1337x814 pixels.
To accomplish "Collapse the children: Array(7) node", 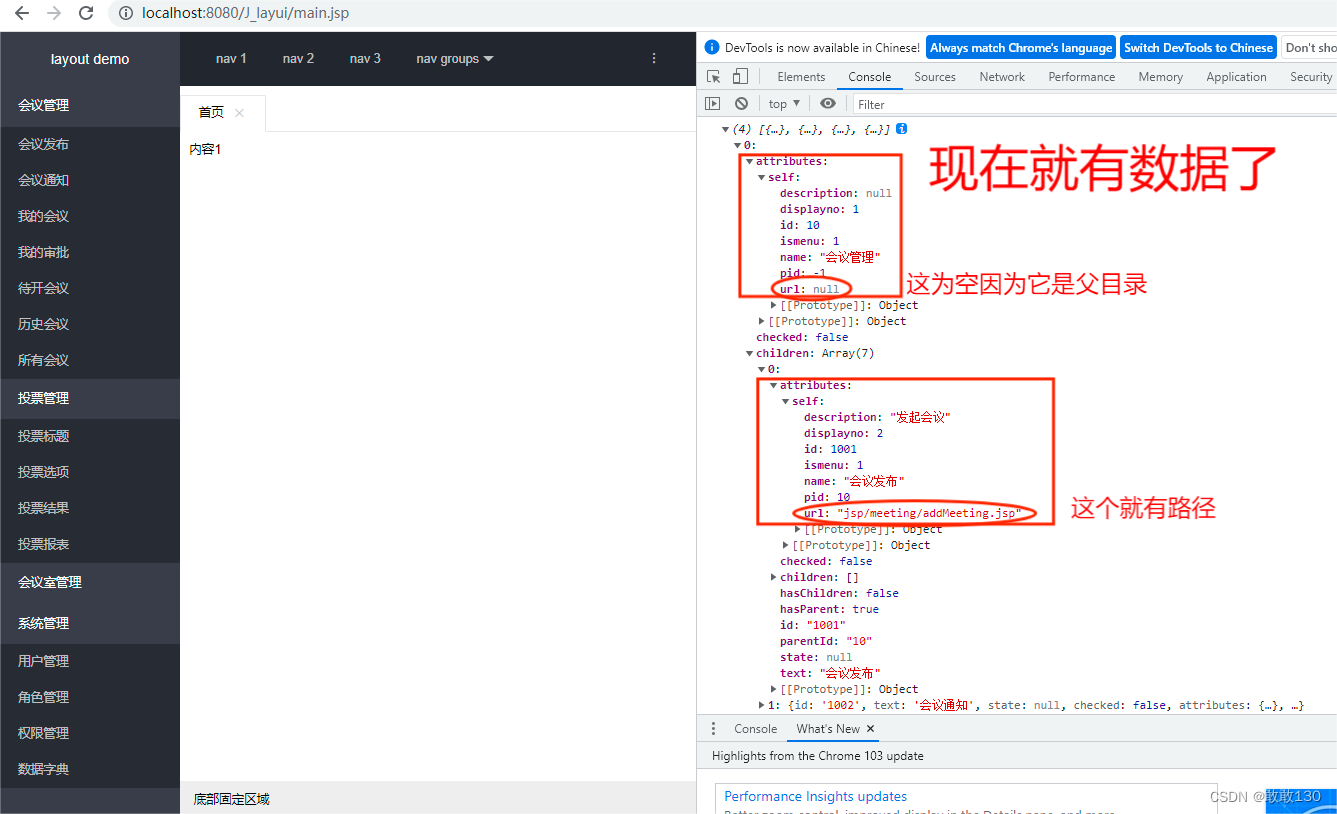I will tap(750, 353).
